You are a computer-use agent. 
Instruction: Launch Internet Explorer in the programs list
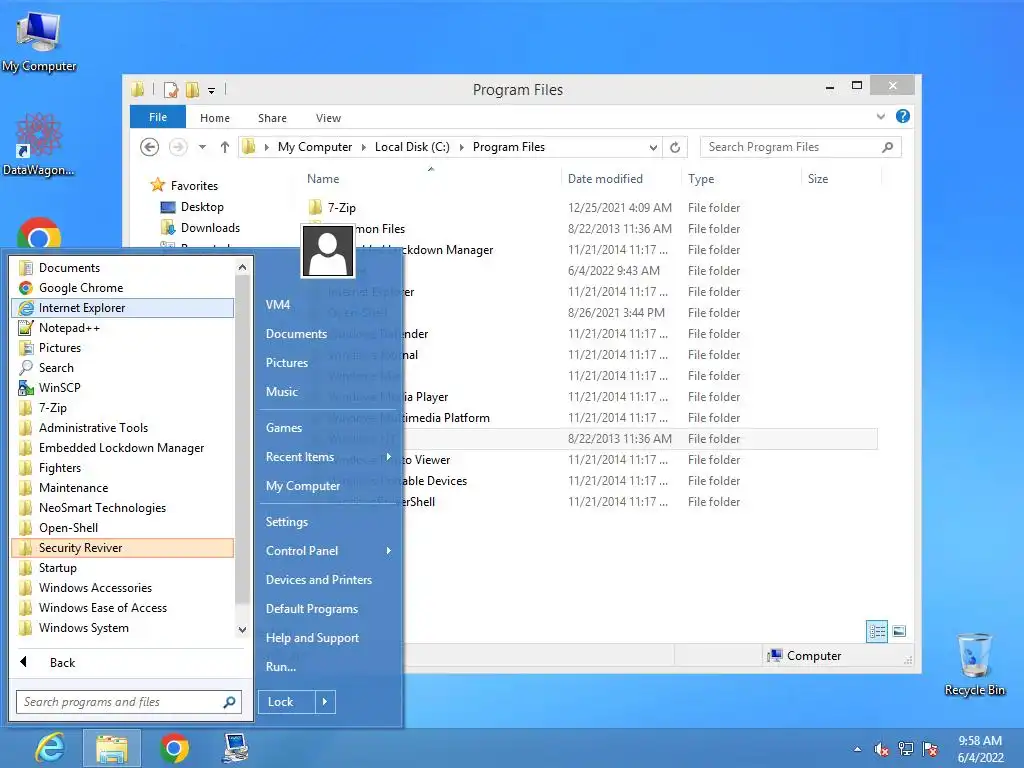pyautogui.click(x=123, y=308)
